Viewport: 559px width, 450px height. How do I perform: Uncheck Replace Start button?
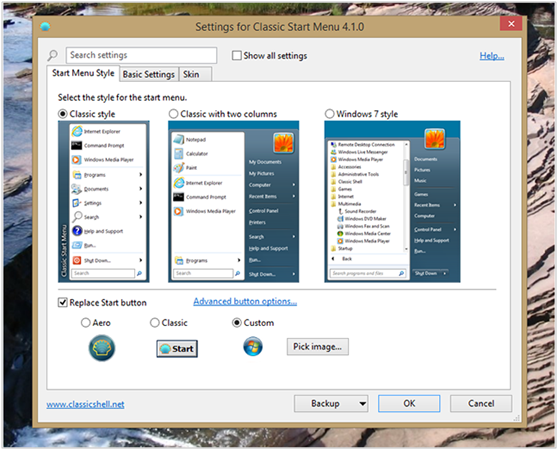click(63, 303)
